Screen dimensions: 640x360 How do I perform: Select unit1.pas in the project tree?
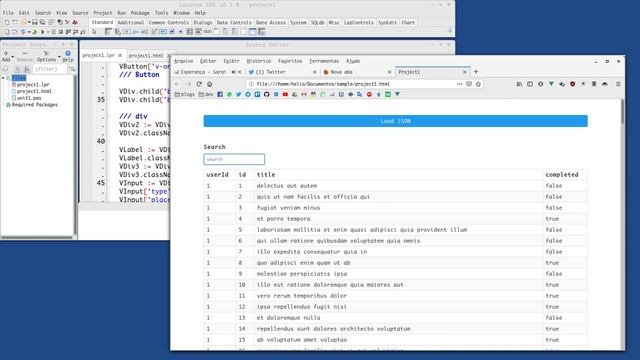[29, 98]
